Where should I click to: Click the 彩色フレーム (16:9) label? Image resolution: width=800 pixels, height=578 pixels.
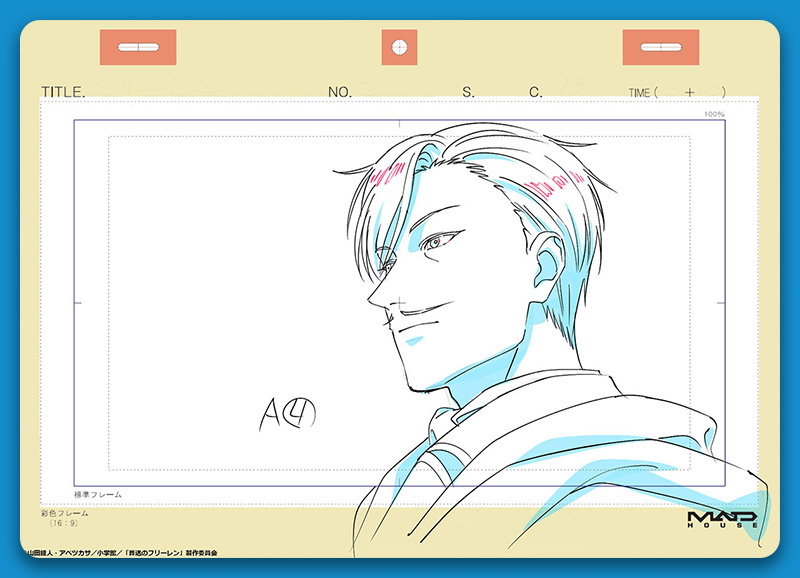64,518
